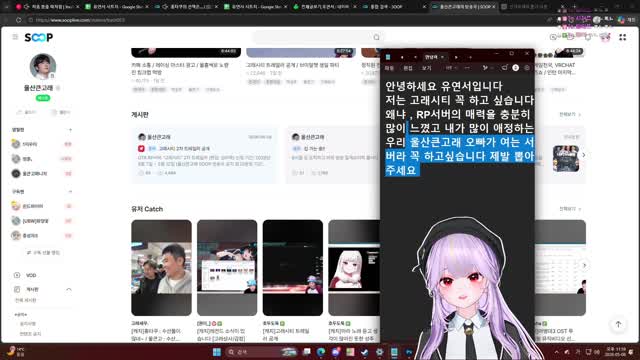Screen dimensions: 640x360
Task: Open 파일 menu in Notepad
Action: [x=389, y=68]
